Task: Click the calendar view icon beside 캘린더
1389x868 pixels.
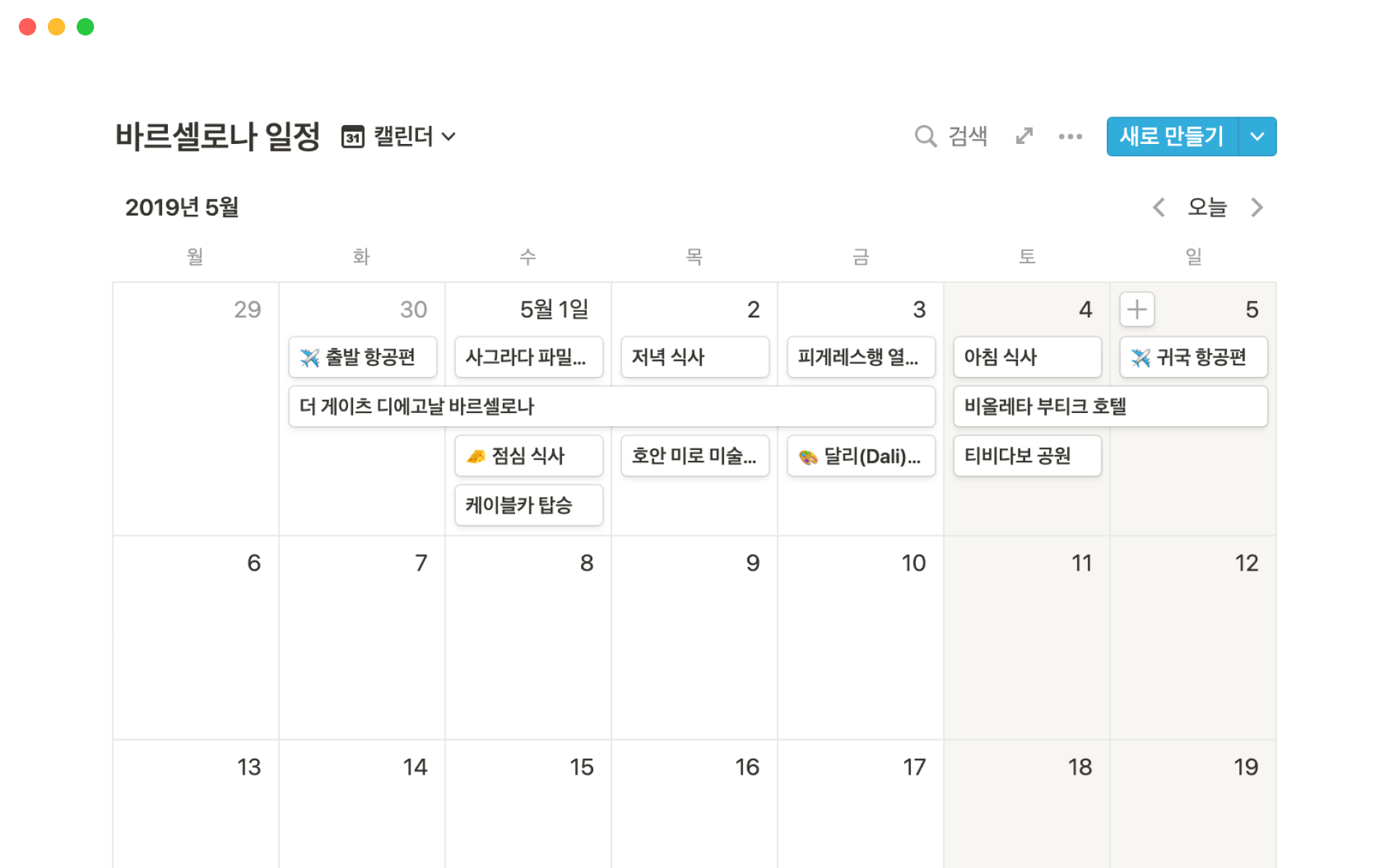Action: tap(353, 137)
